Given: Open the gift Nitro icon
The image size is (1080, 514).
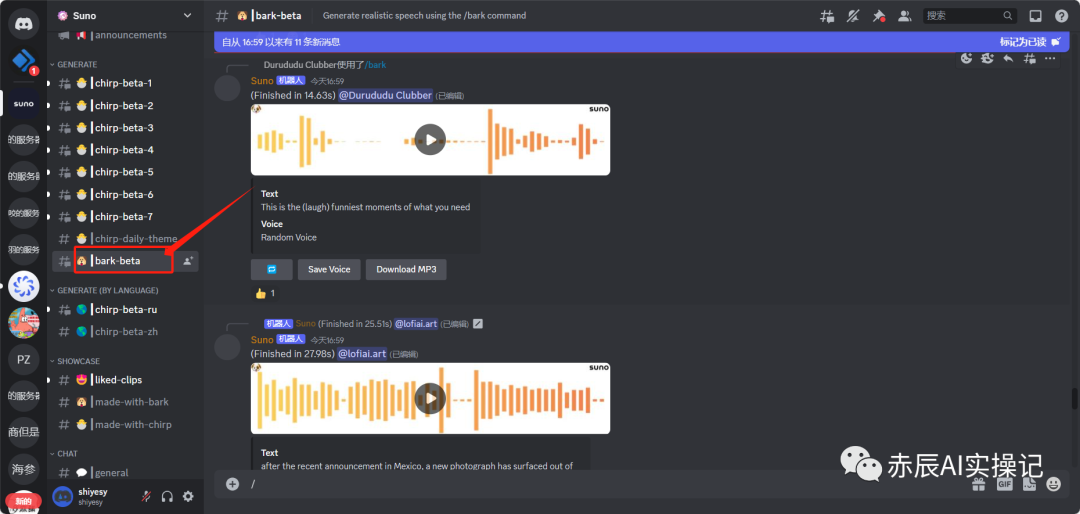Looking at the screenshot, I should pos(979,484).
